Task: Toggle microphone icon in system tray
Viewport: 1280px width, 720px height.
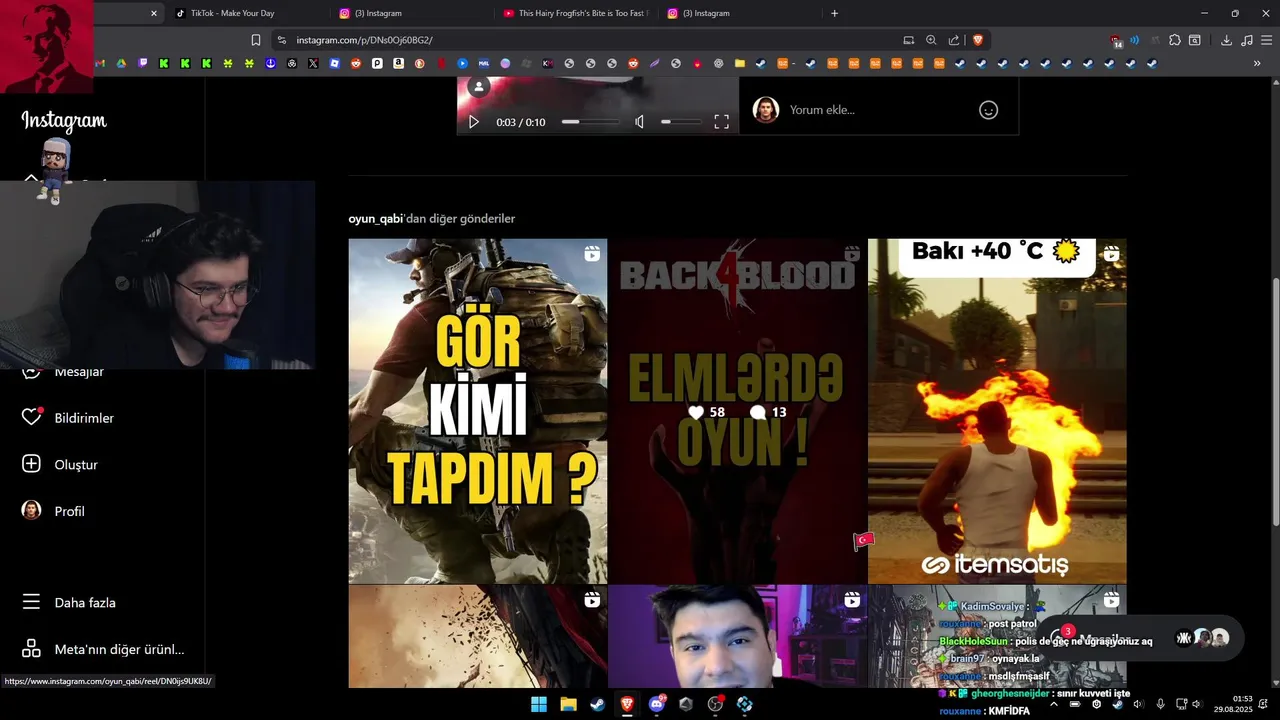Action: [1160, 704]
